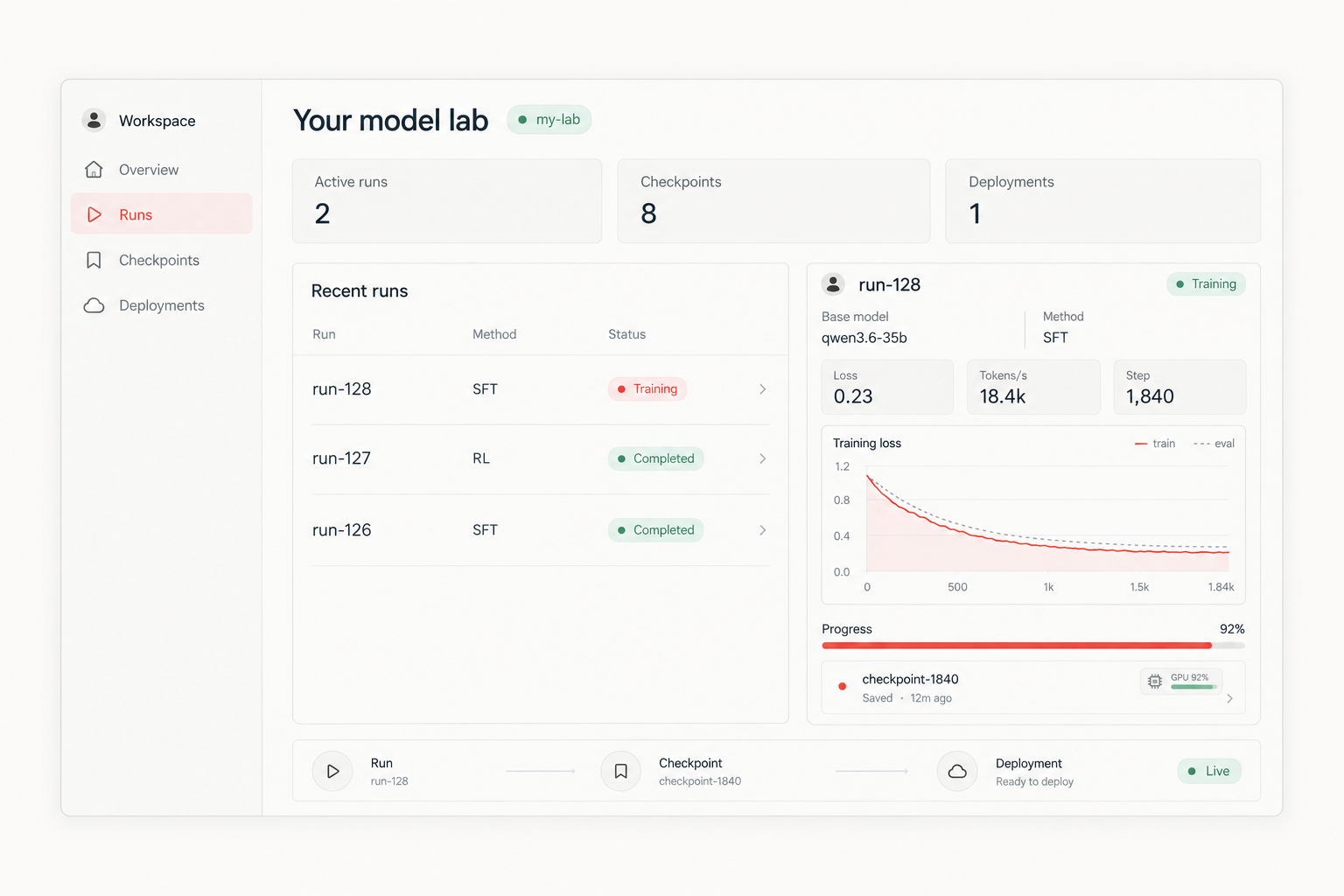Image resolution: width=1344 pixels, height=896 pixels.
Task: Open the Active runs card
Action: (447, 201)
